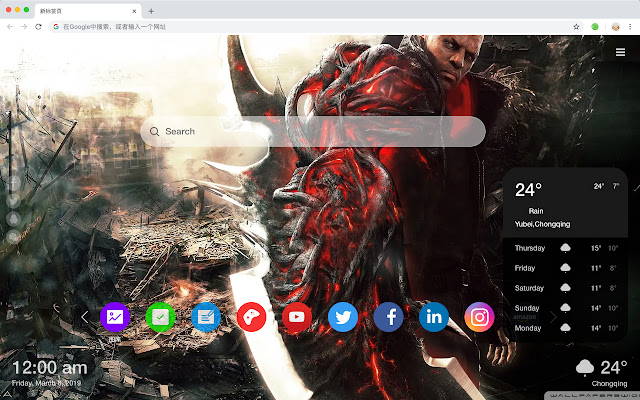Click Thursday's rain cloud icon
The width and height of the screenshot is (640, 400).
coord(565,248)
